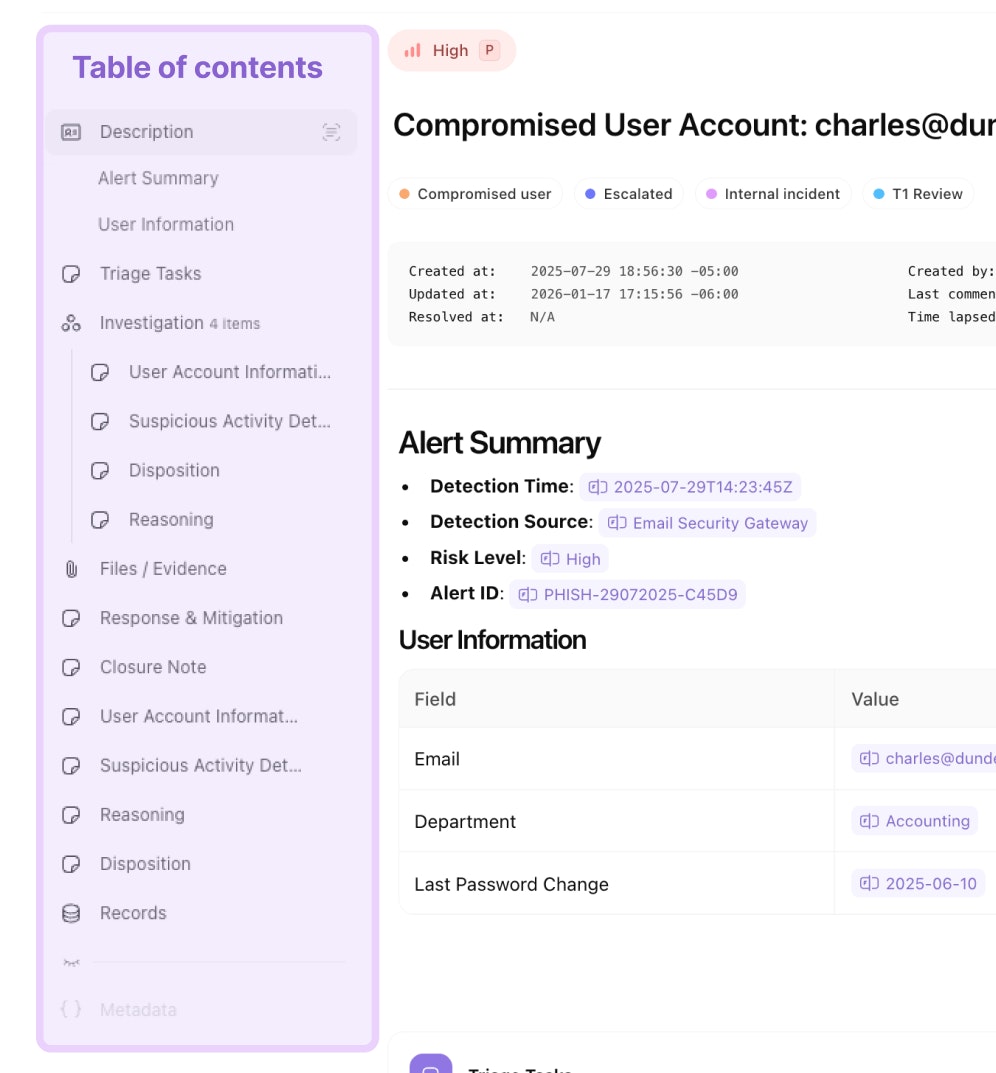Click the PHISH-29072025-C45D9 alert ID chip

tap(628, 595)
